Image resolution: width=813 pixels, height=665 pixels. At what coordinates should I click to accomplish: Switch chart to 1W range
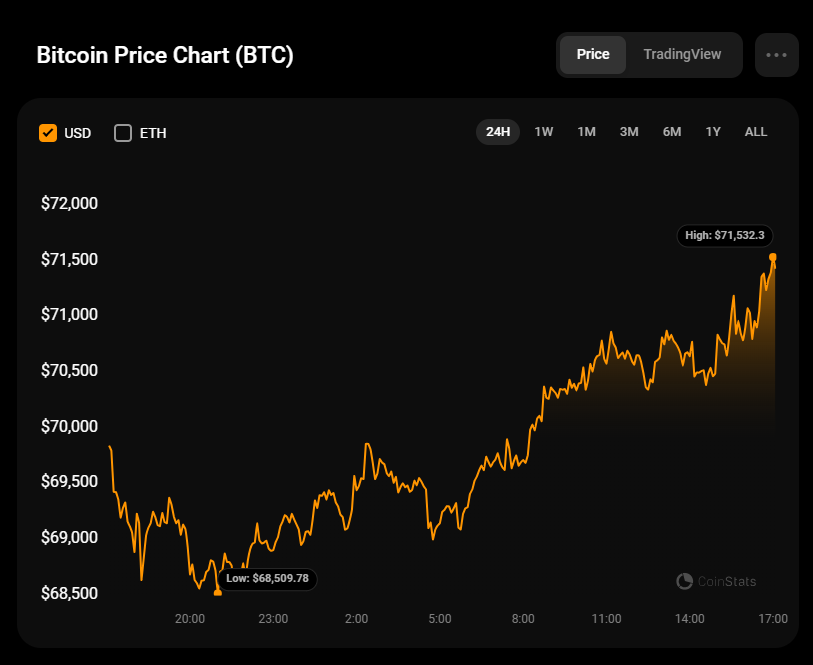click(544, 132)
